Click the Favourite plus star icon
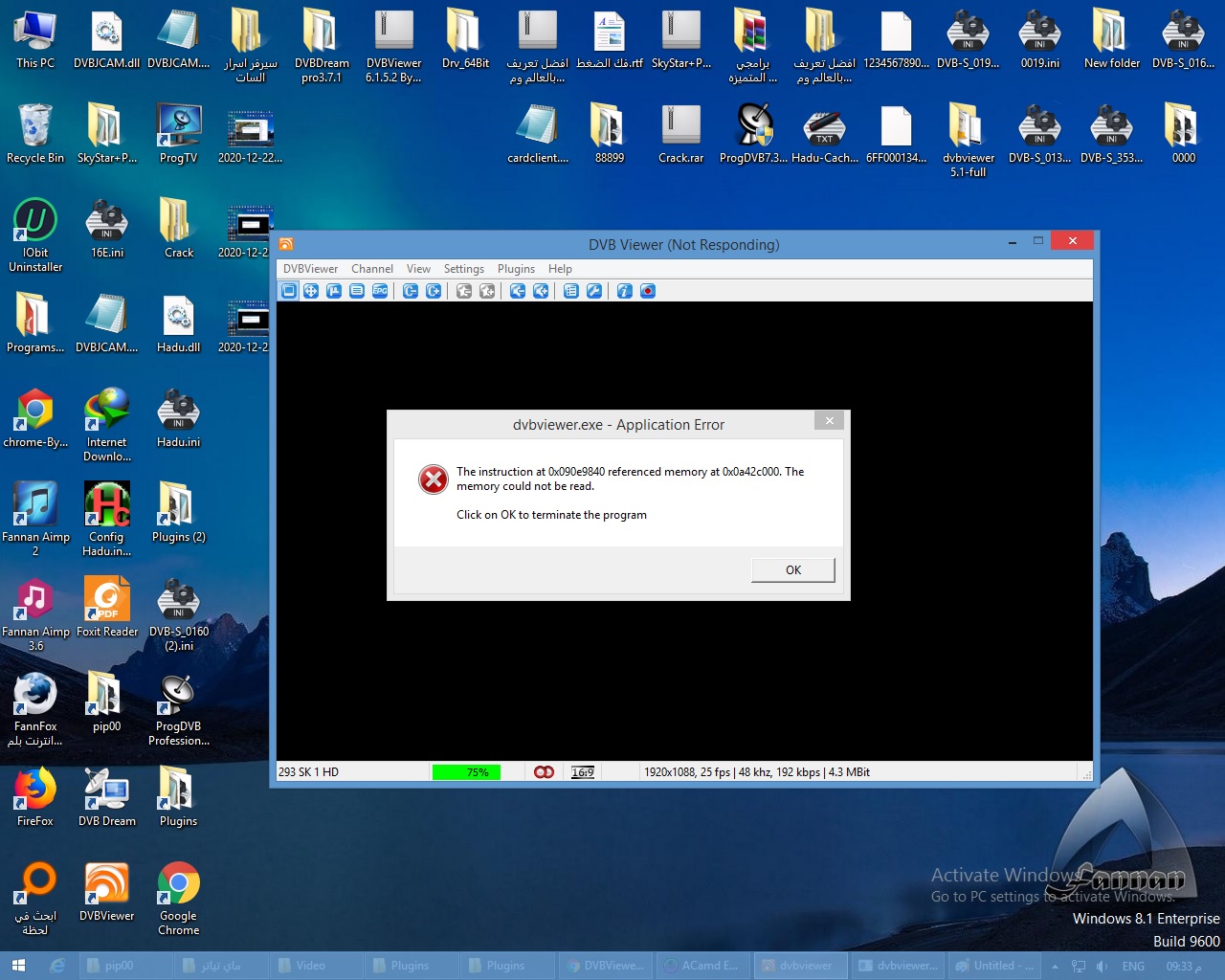Viewport: 1225px width, 980px height. point(487,291)
